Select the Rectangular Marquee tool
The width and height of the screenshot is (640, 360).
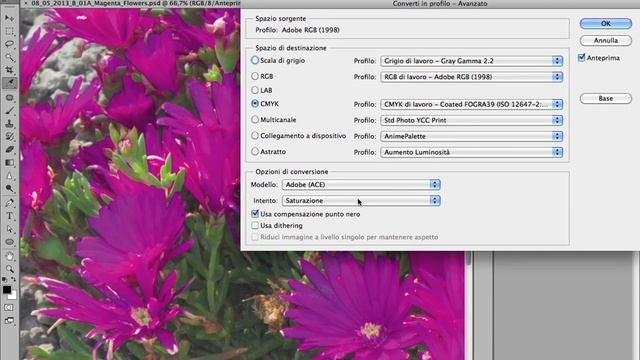coord(9,31)
